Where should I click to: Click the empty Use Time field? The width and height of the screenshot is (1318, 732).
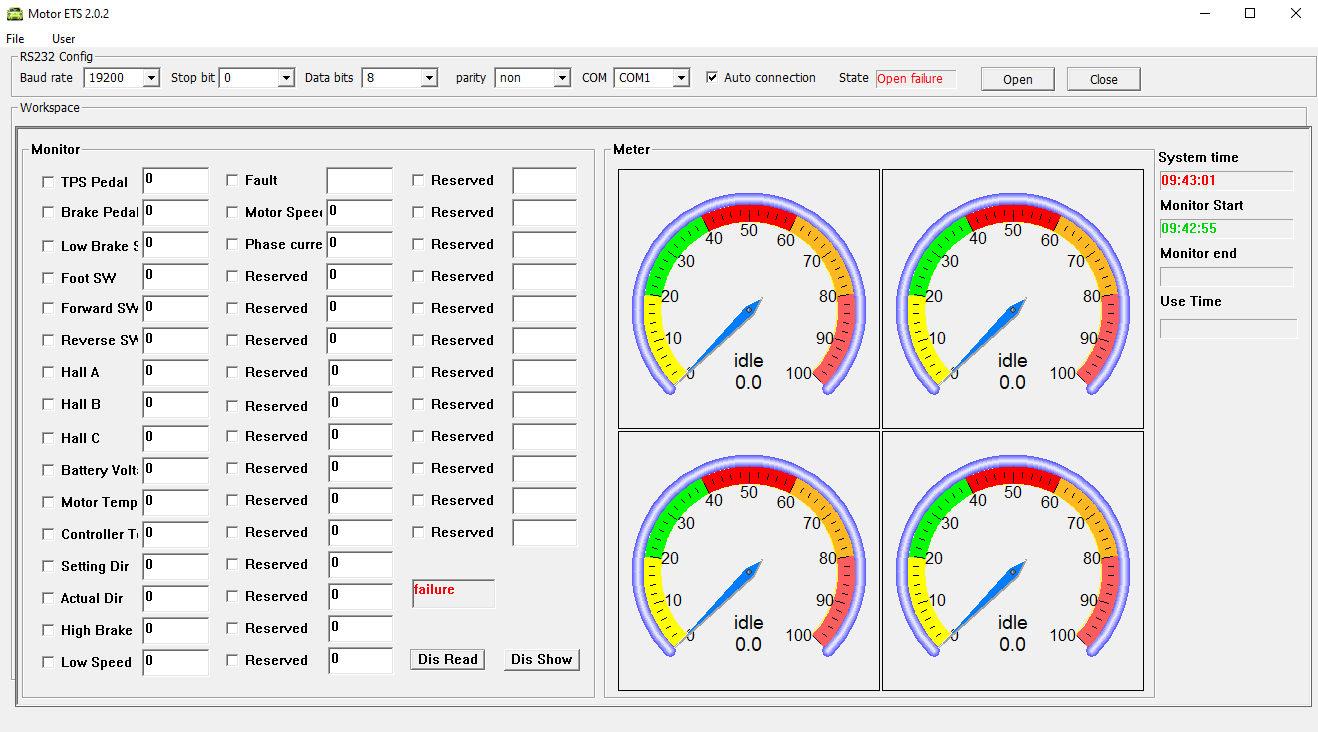tap(1228, 328)
